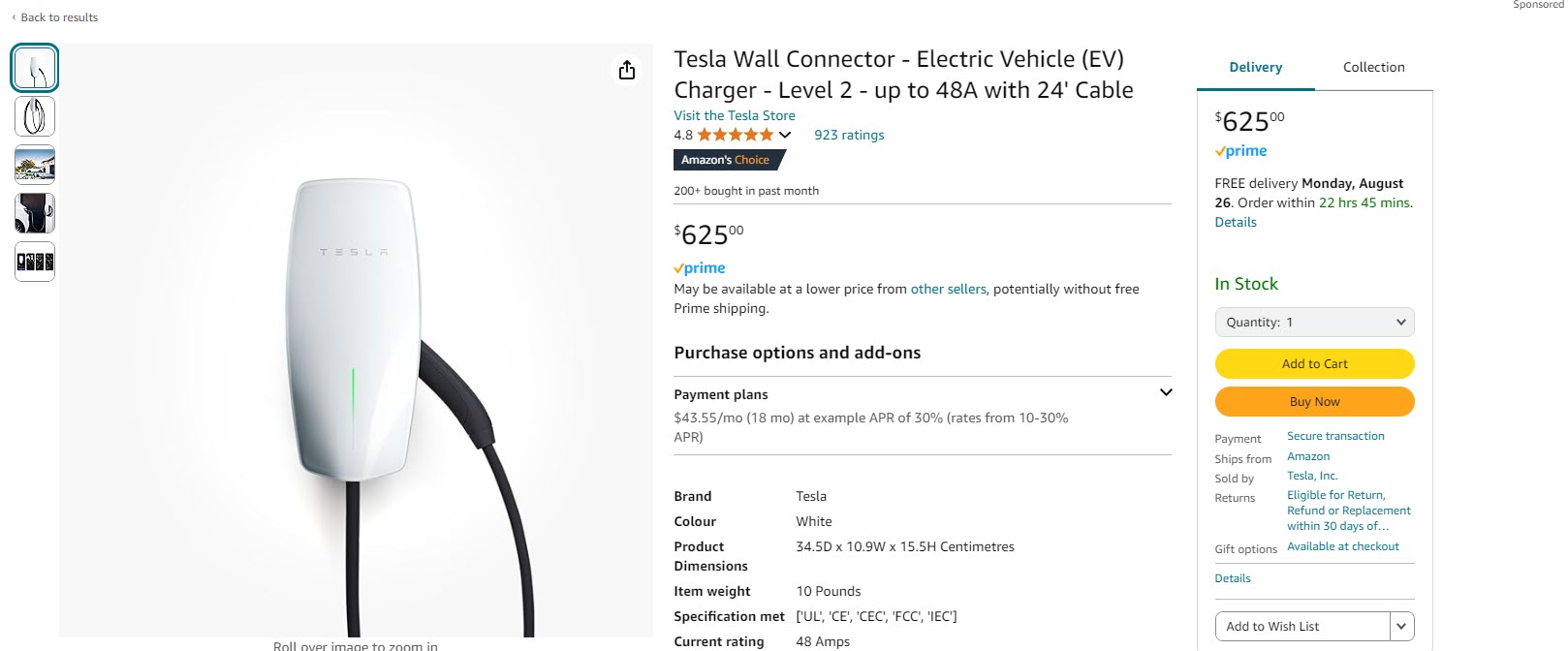
Task: Open star rating breakdown chevron
Action: [x=785, y=136]
